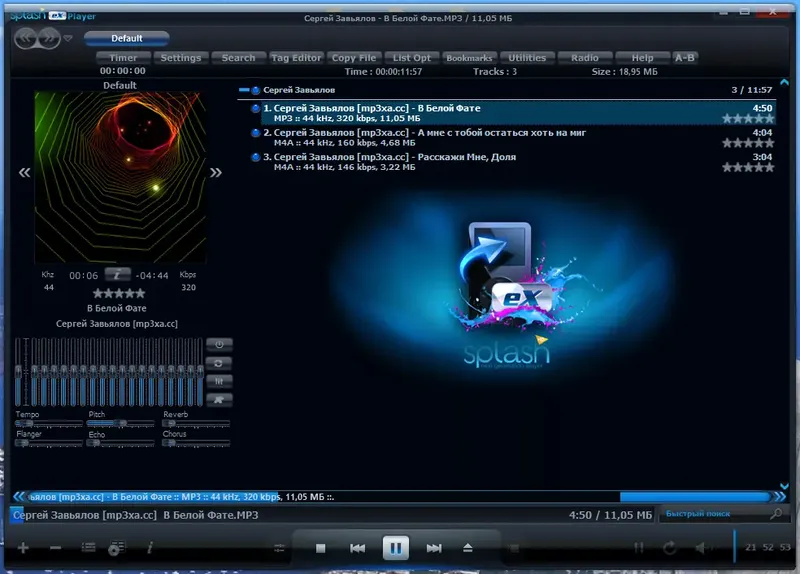Click the sliders icon left of stop
800x574 pixels.
(280, 548)
